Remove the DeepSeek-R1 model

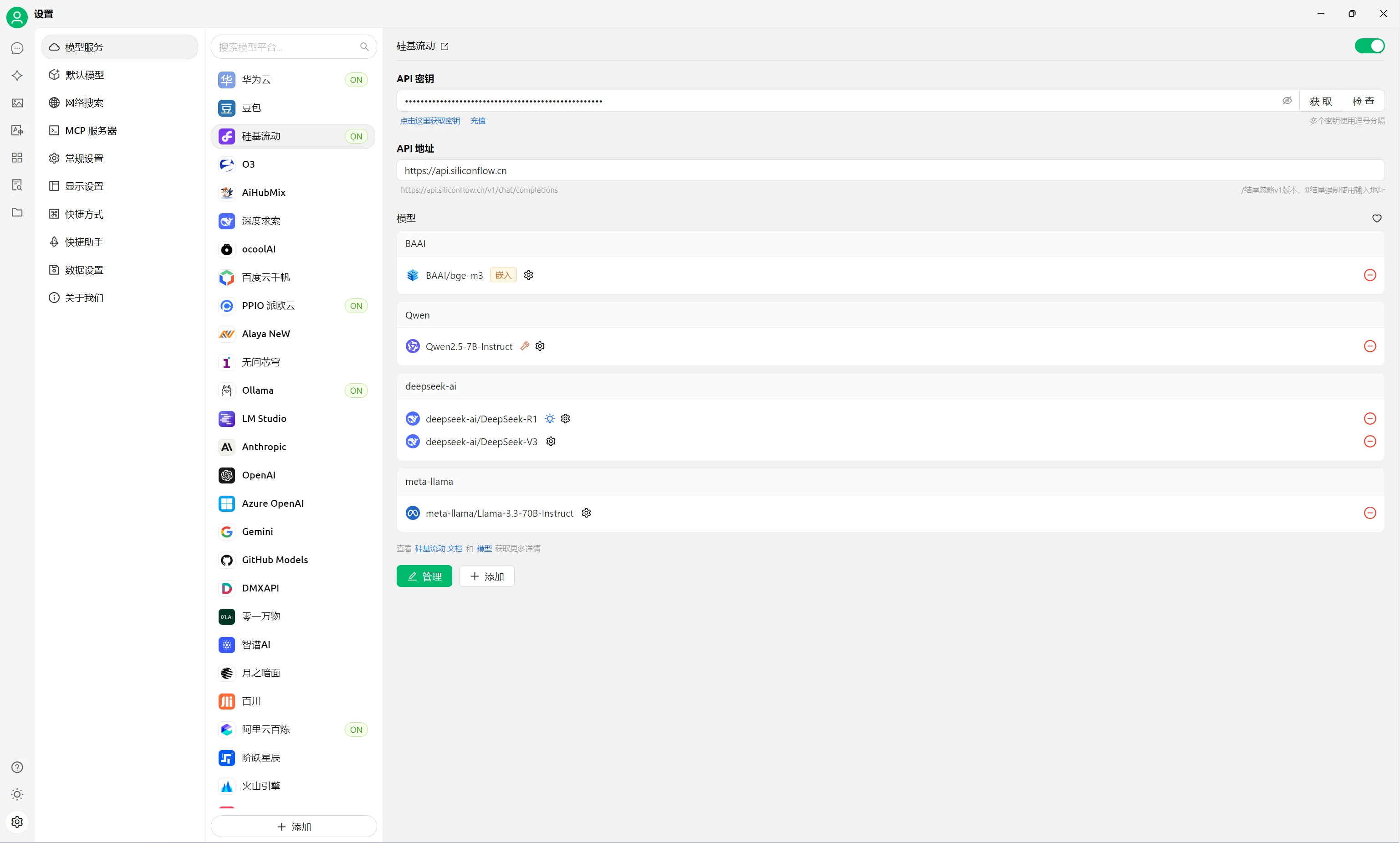[x=1370, y=419]
